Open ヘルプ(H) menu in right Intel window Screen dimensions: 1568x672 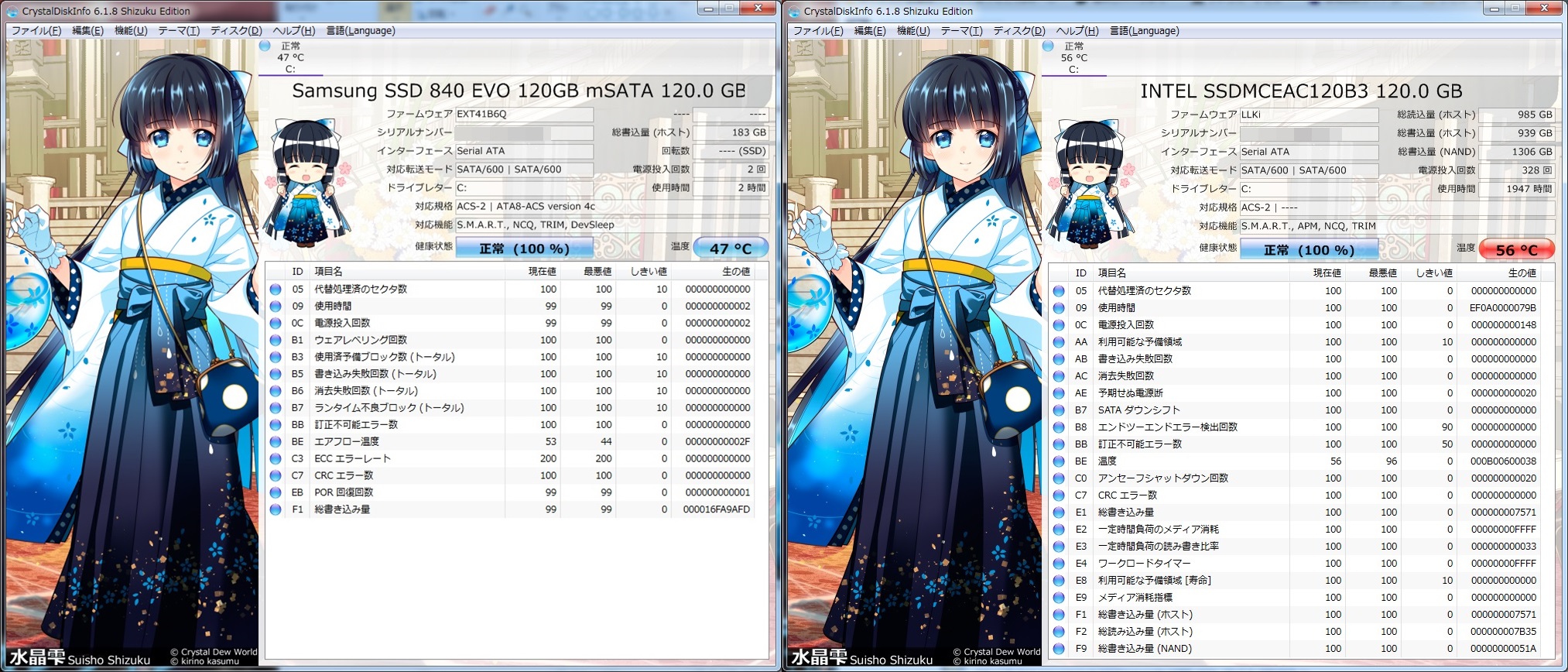point(1077,31)
